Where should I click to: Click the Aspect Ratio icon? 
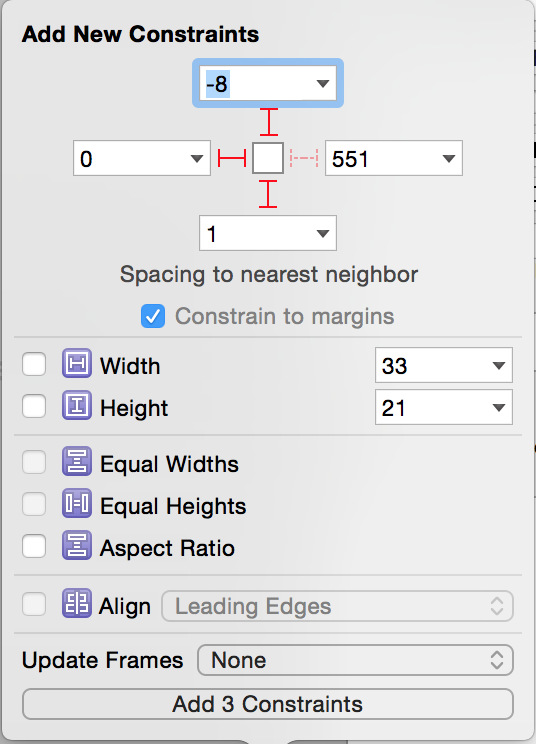click(x=77, y=545)
